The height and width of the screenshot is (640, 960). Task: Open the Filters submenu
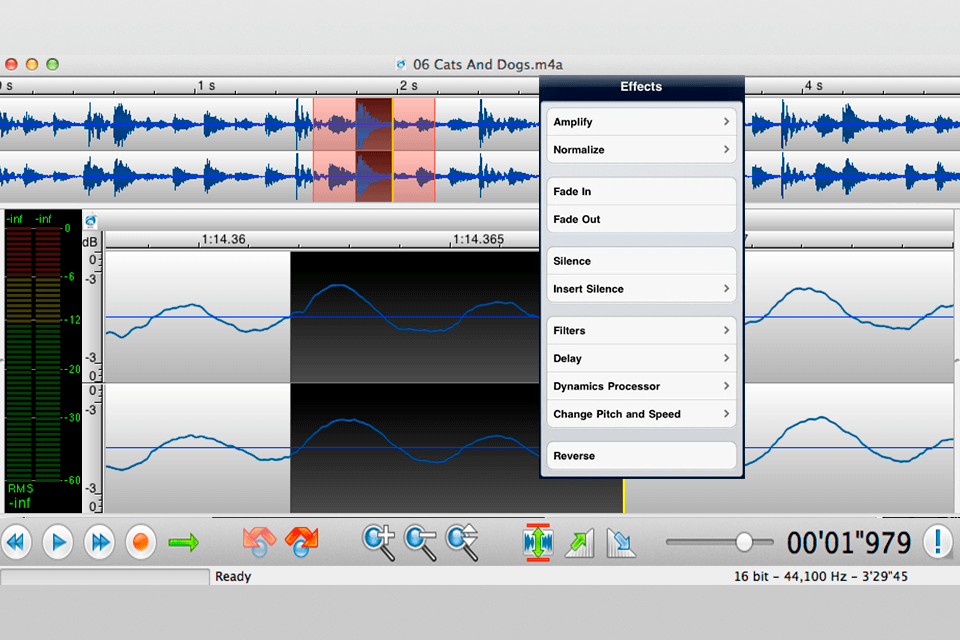pos(641,330)
